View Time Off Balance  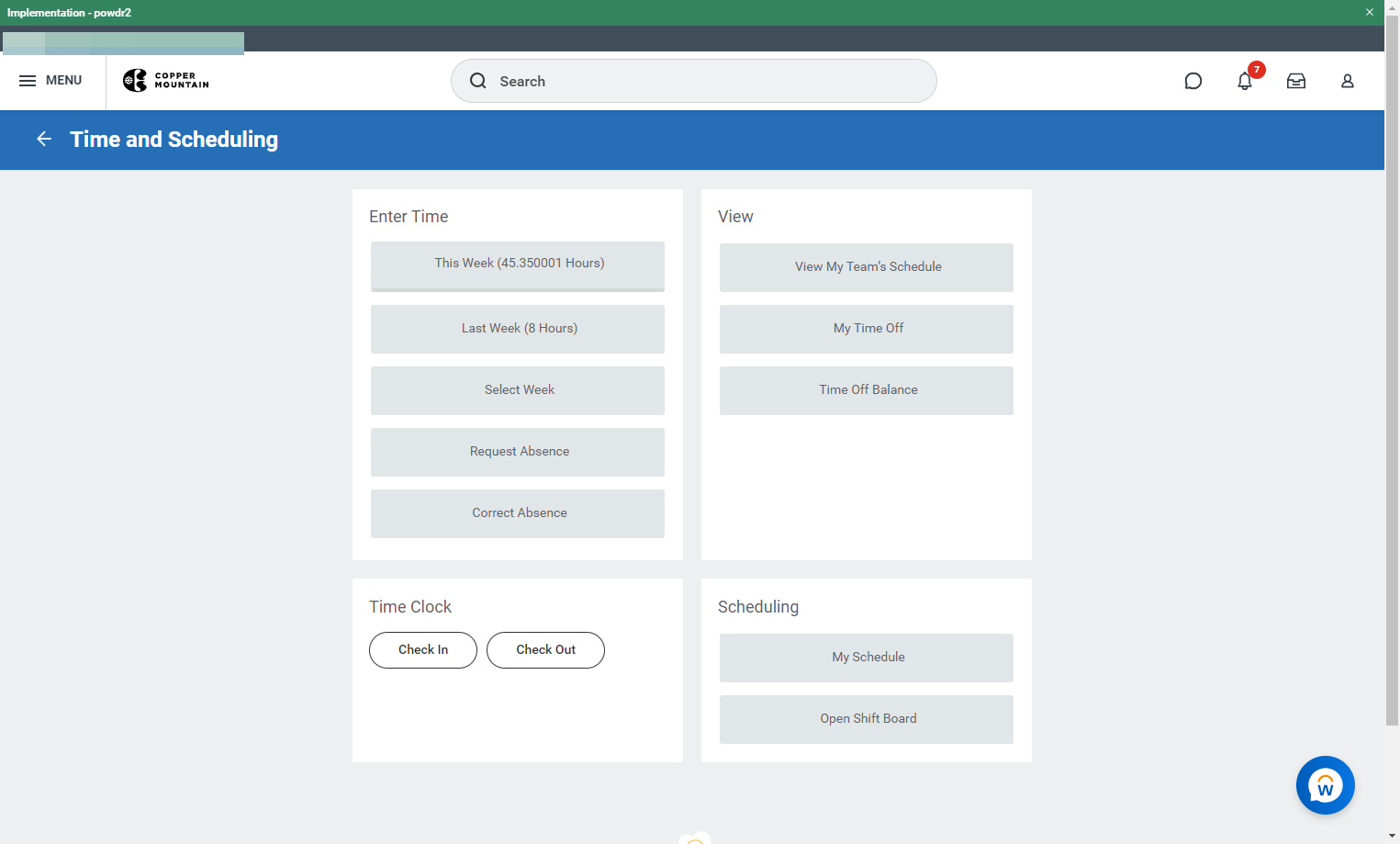(x=867, y=390)
